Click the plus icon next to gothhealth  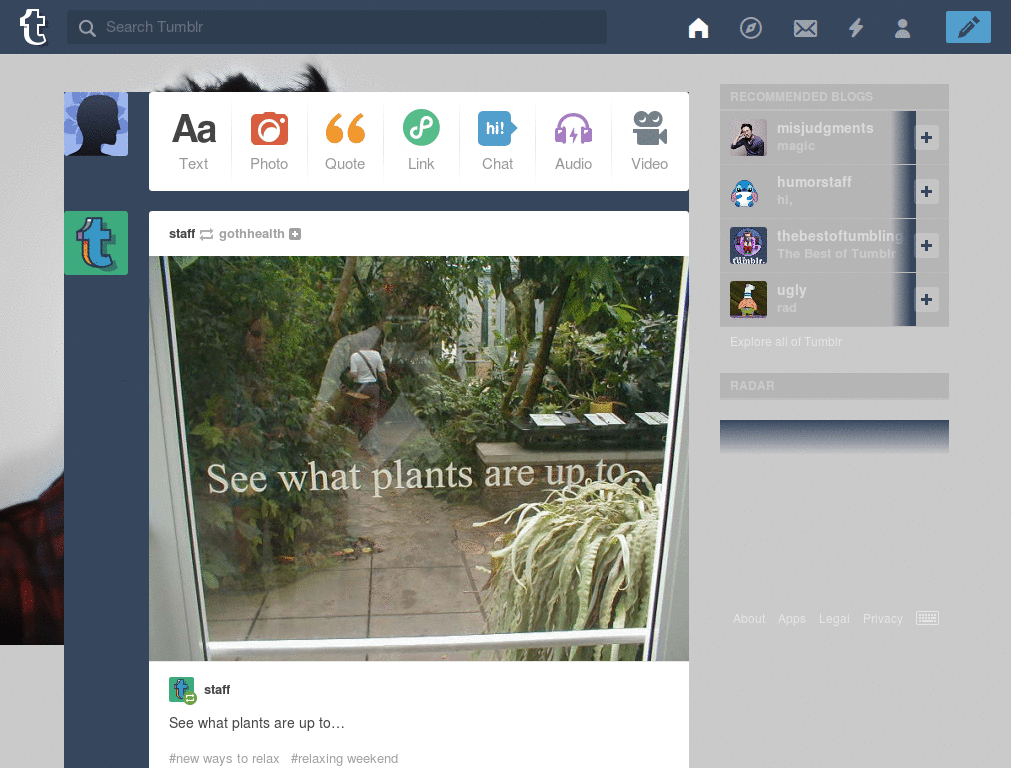pyautogui.click(x=295, y=234)
